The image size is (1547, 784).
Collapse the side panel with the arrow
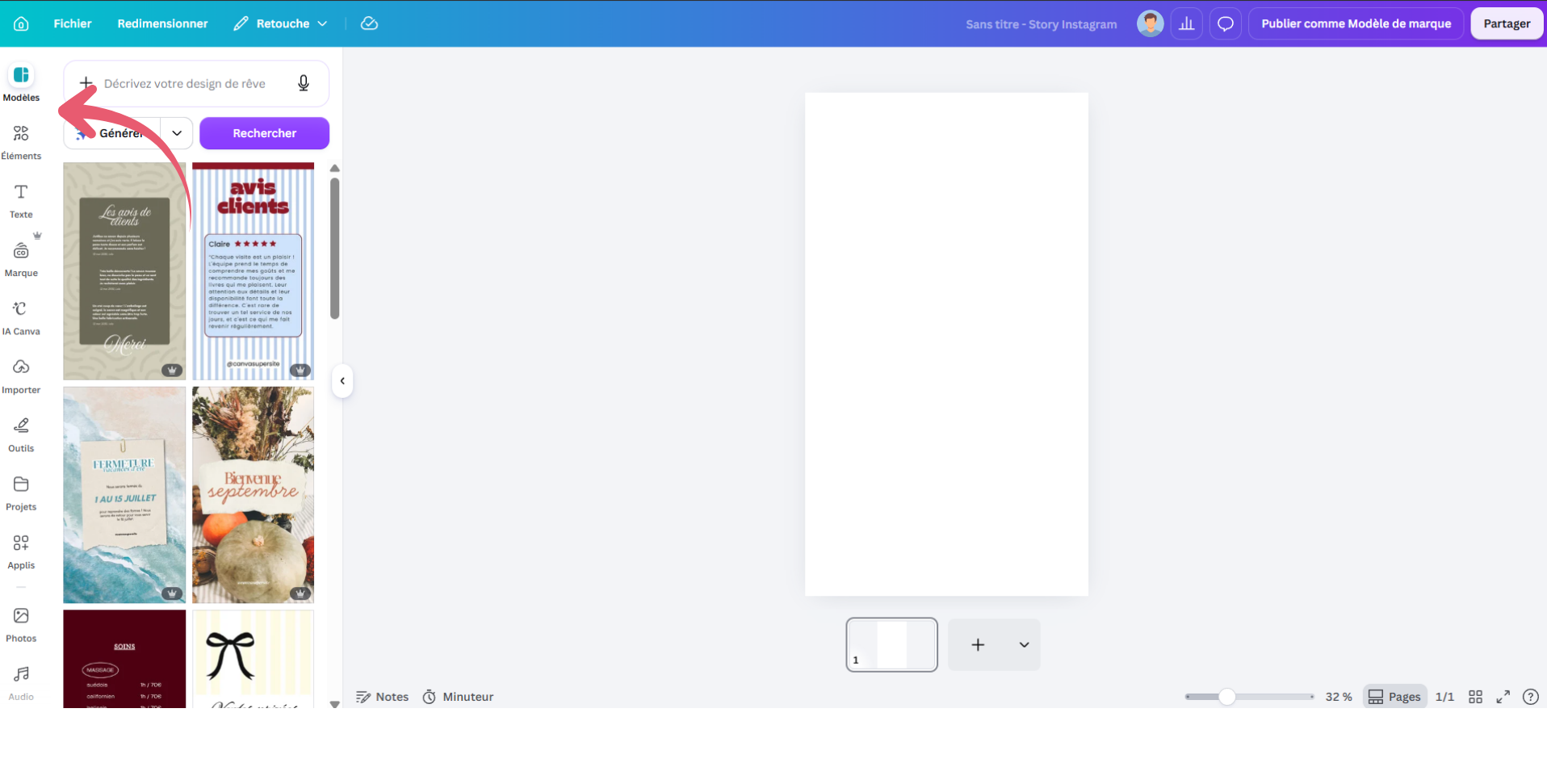pyautogui.click(x=342, y=381)
